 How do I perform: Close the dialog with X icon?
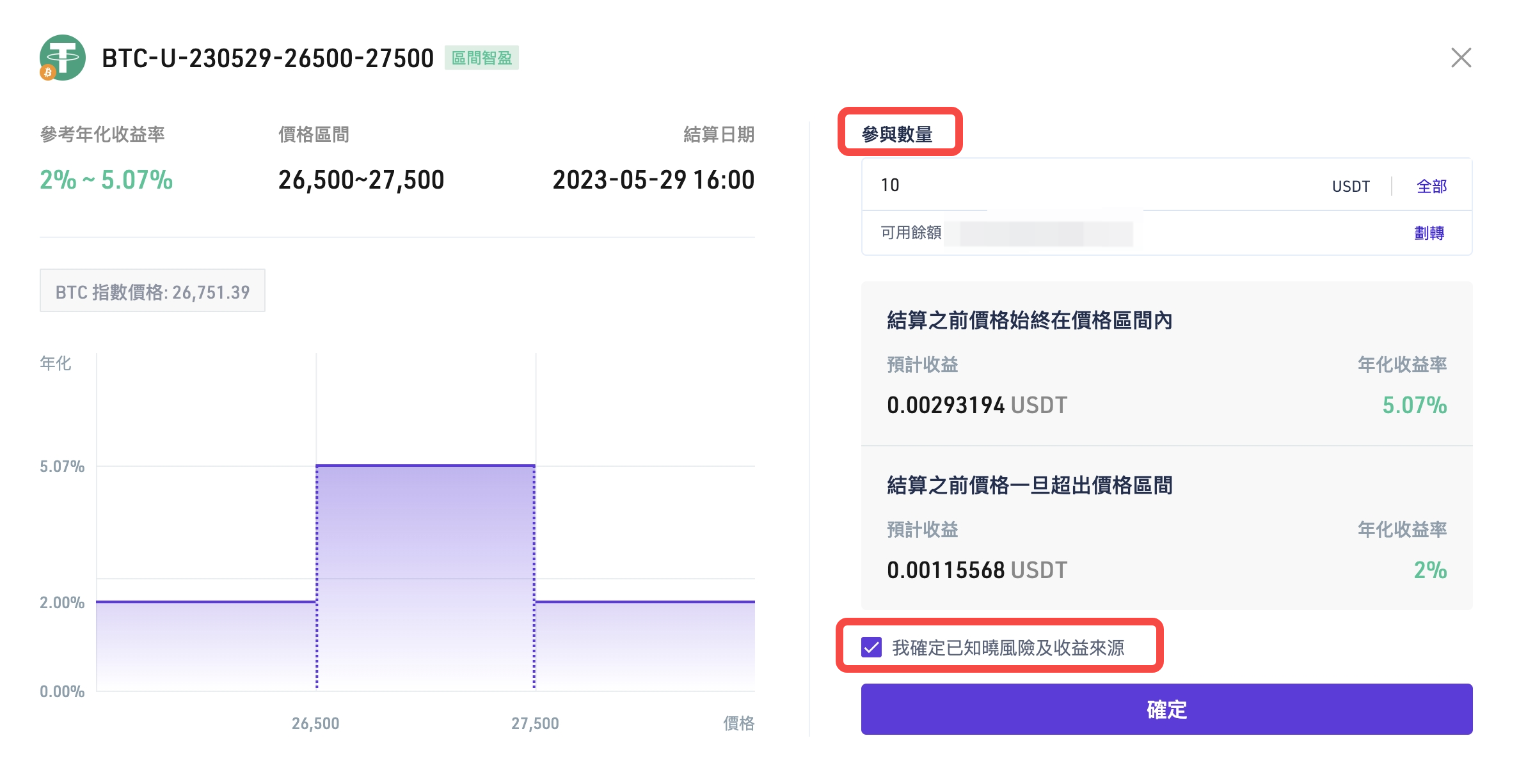(x=1461, y=58)
